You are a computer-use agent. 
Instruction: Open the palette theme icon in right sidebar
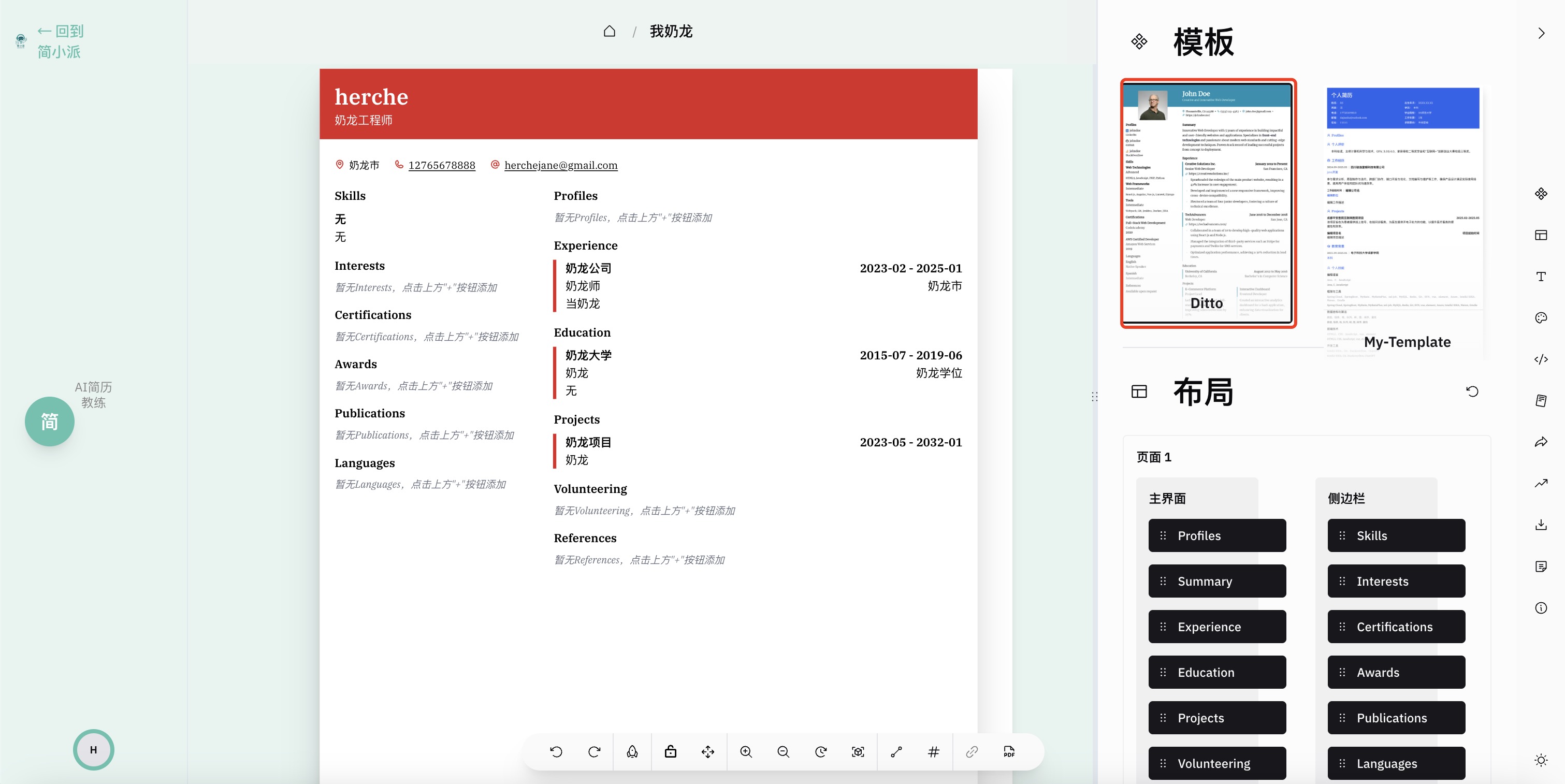(x=1541, y=317)
